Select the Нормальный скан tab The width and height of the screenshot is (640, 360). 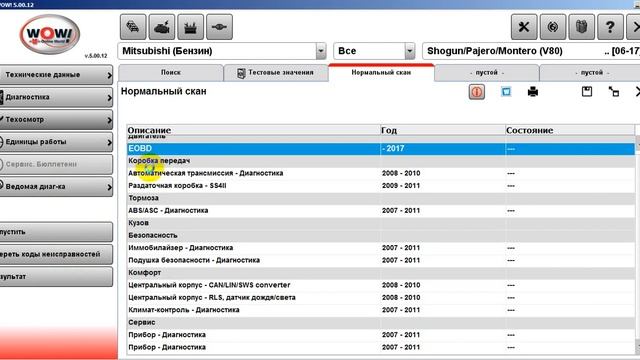tap(381, 72)
